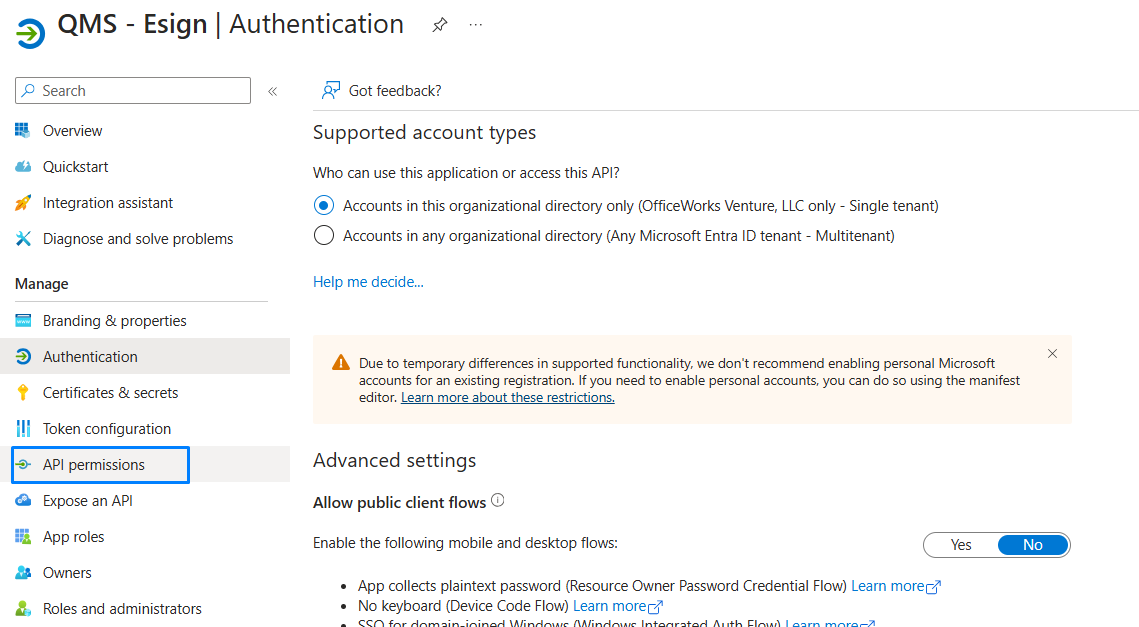Dismiss the personal accounts warning banner
The height and width of the screenshot is (627, 1139).
coord(1053,354)
